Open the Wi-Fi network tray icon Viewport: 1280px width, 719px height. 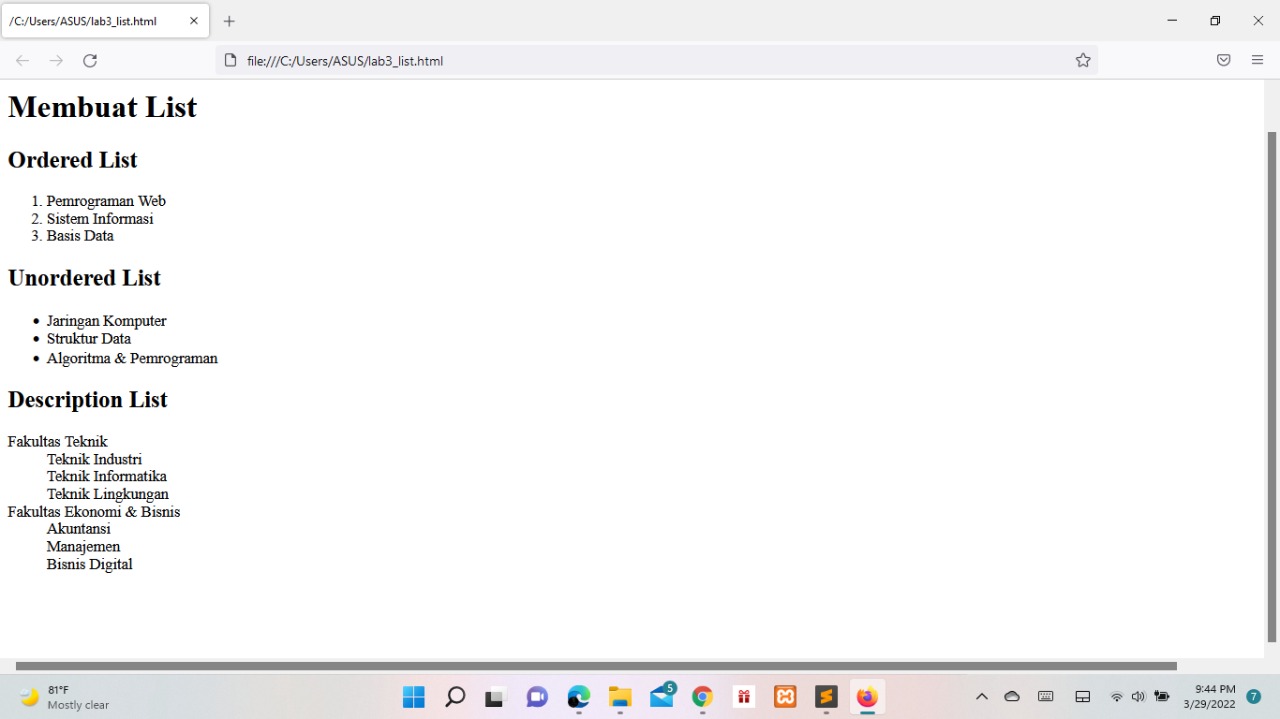tap(1116, 697)
